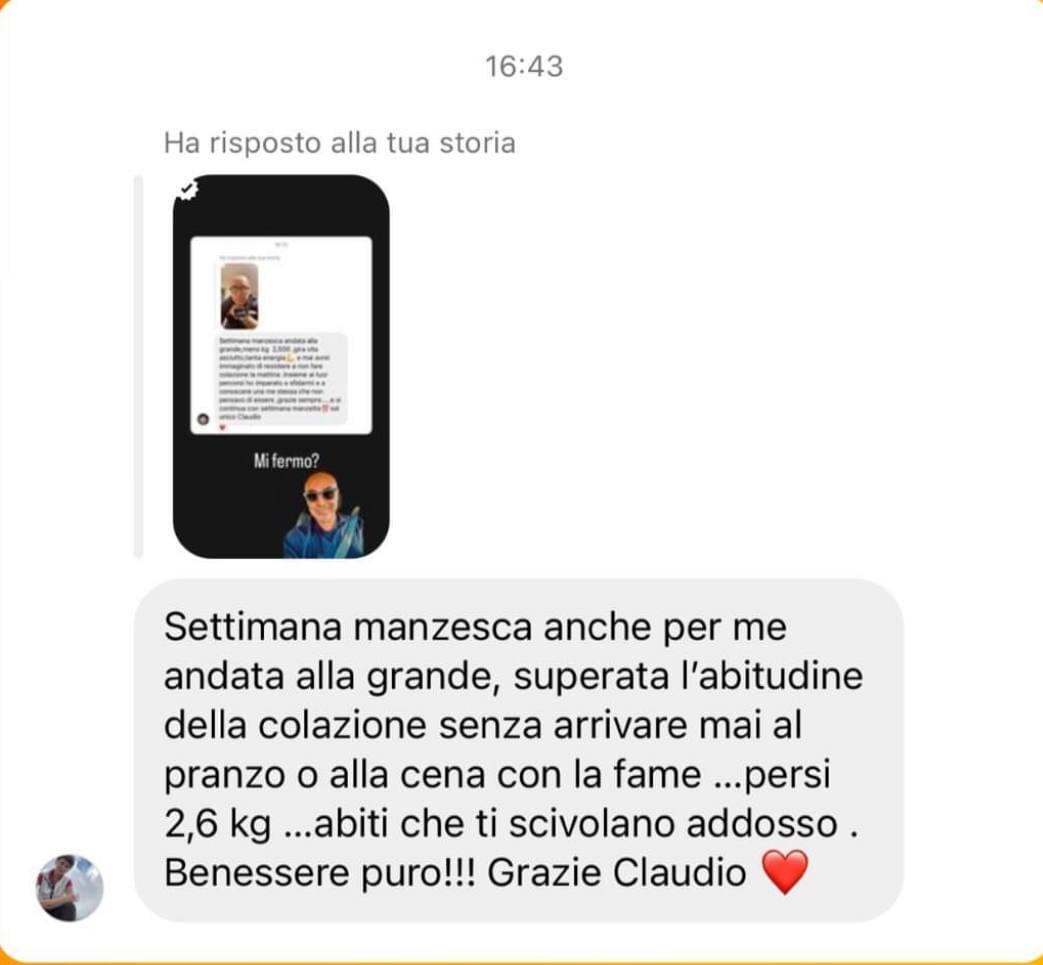Tap the red heart emoji in message
This screenshot has width=1043, height=965.
tap(786, 872)
